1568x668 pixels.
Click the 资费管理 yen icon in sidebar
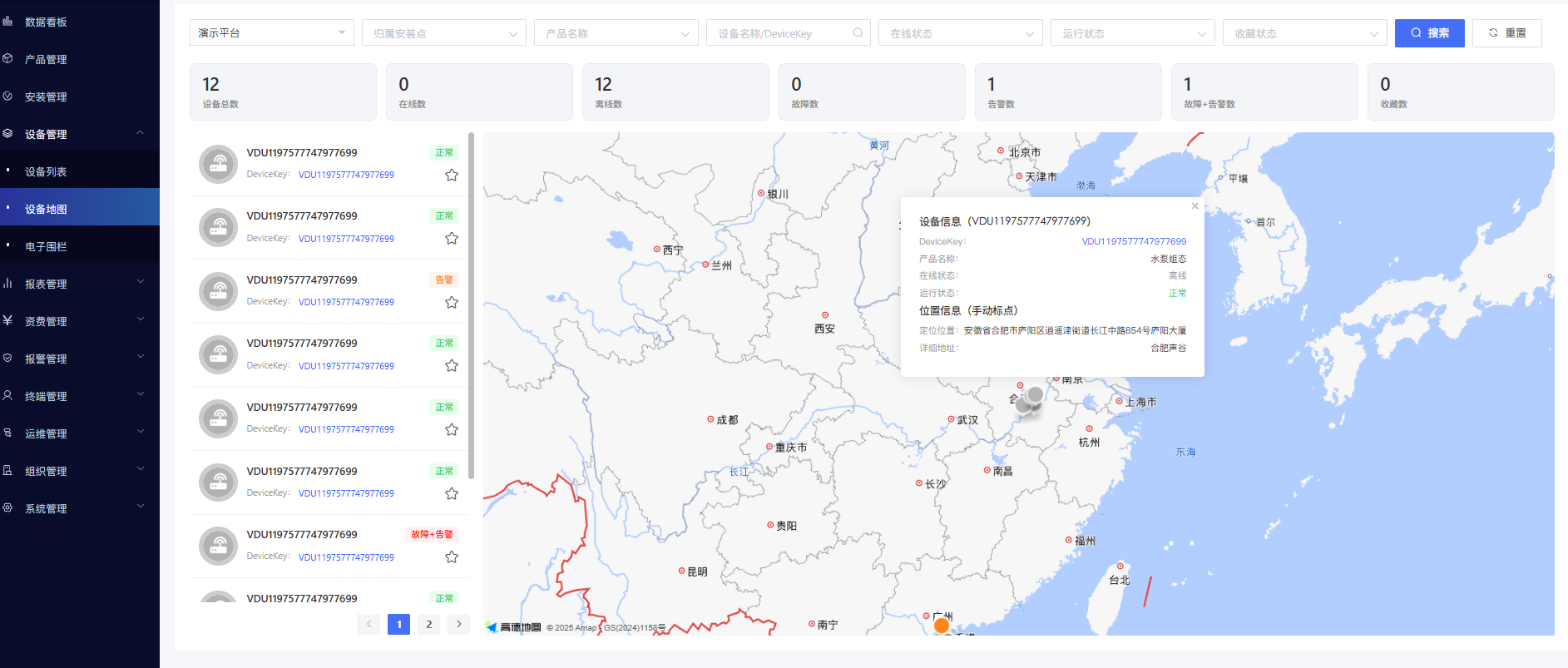tap(8, 321)
